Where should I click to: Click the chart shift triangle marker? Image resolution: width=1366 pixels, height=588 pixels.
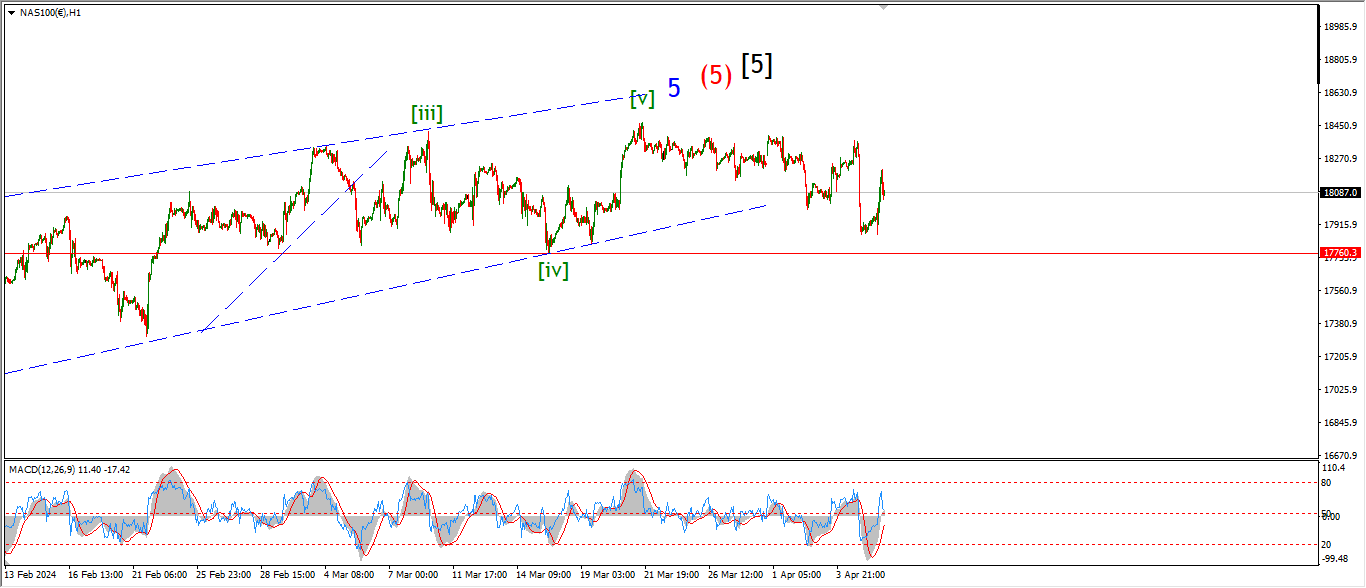(882, 7)
